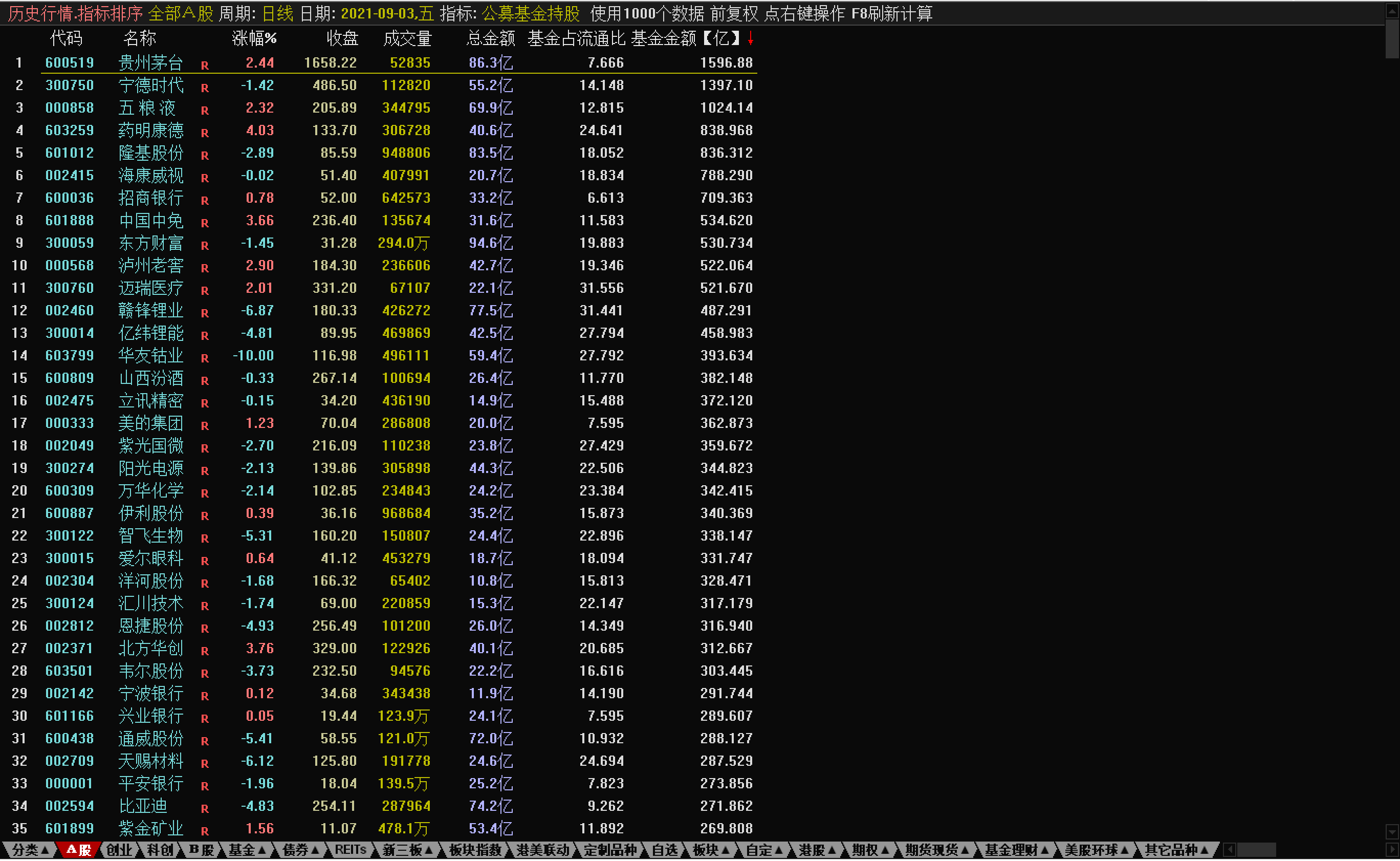Open the 分类 category tab menu

[30, 850]
